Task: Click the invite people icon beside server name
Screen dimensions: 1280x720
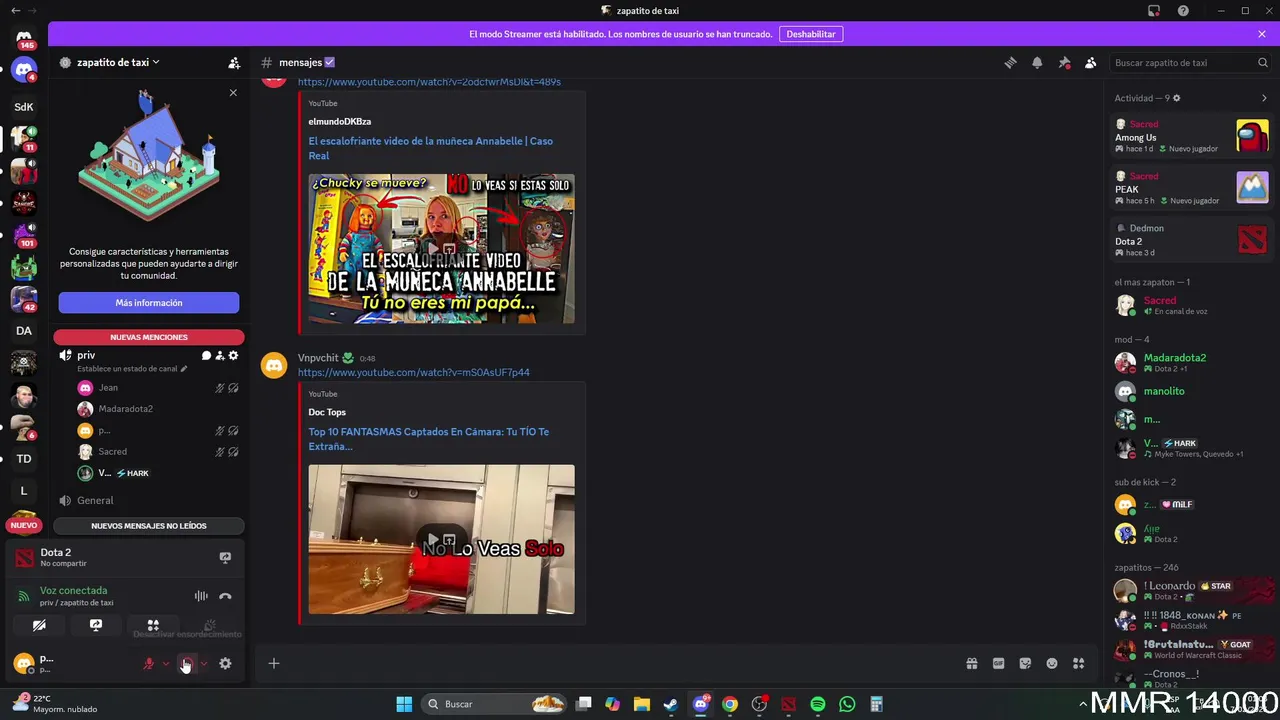Action: pyautogui.click(x=234, y=62)
